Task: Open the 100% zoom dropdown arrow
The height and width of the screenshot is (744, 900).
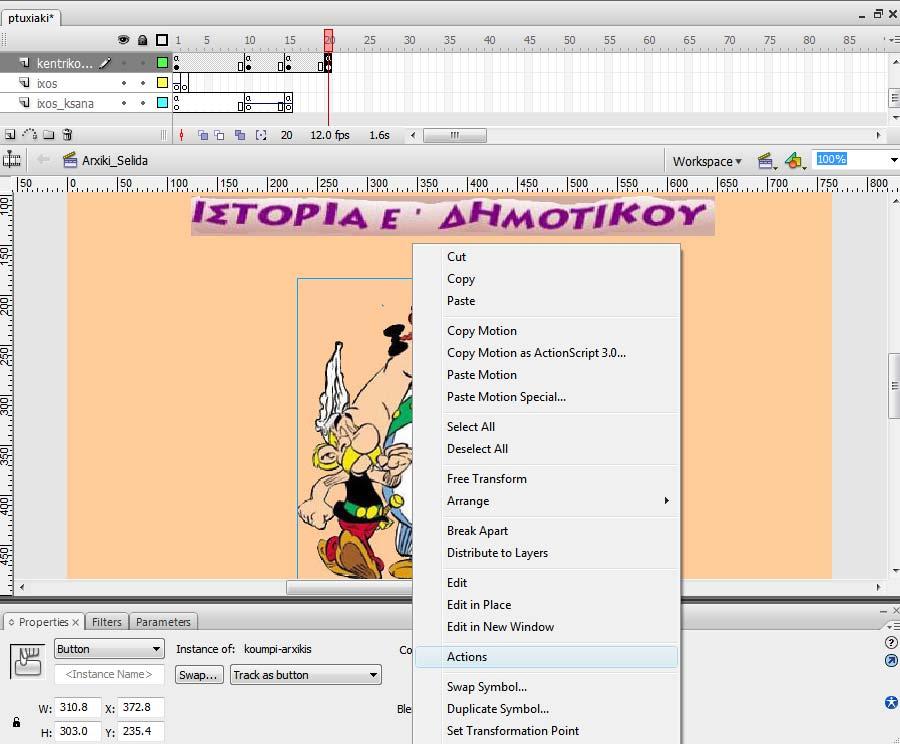Action: pos(894,160)
